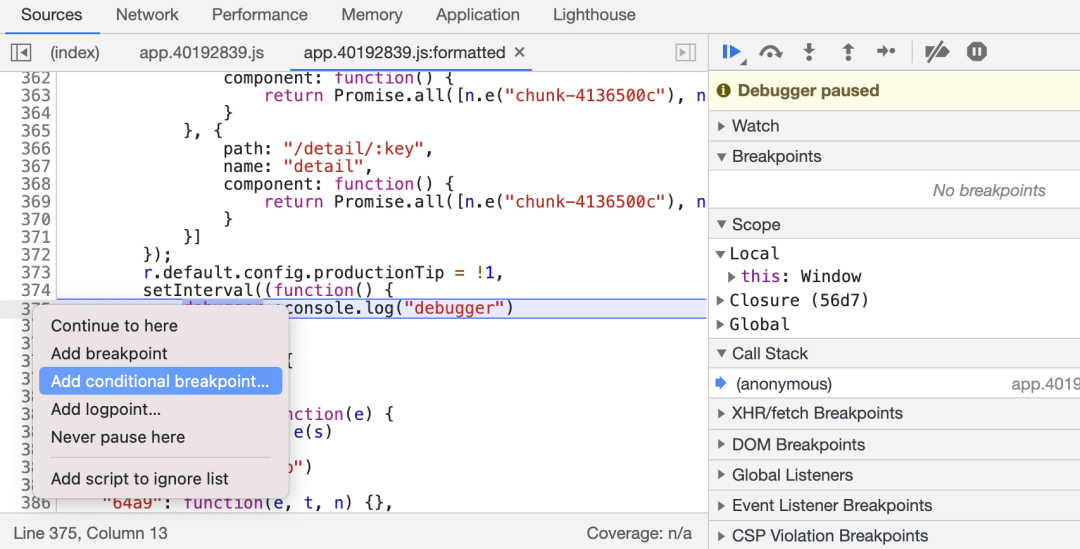Choose Never pause here from context menu
Screen dimensions: 1080x549
118,437
